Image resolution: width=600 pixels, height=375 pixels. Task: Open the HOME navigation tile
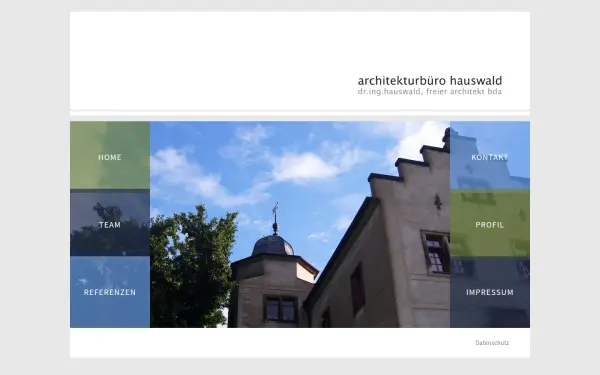click(x=110, y=155)
